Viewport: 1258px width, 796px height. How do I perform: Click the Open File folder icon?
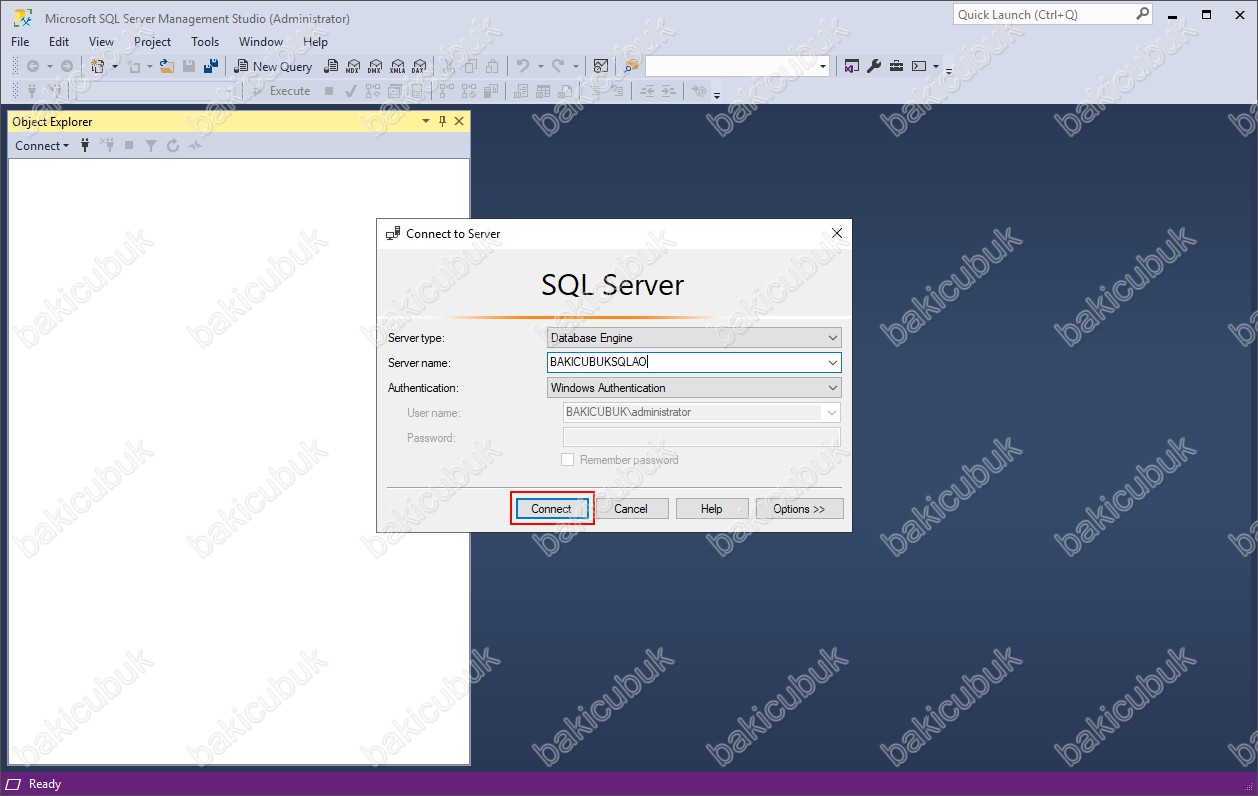167,66
